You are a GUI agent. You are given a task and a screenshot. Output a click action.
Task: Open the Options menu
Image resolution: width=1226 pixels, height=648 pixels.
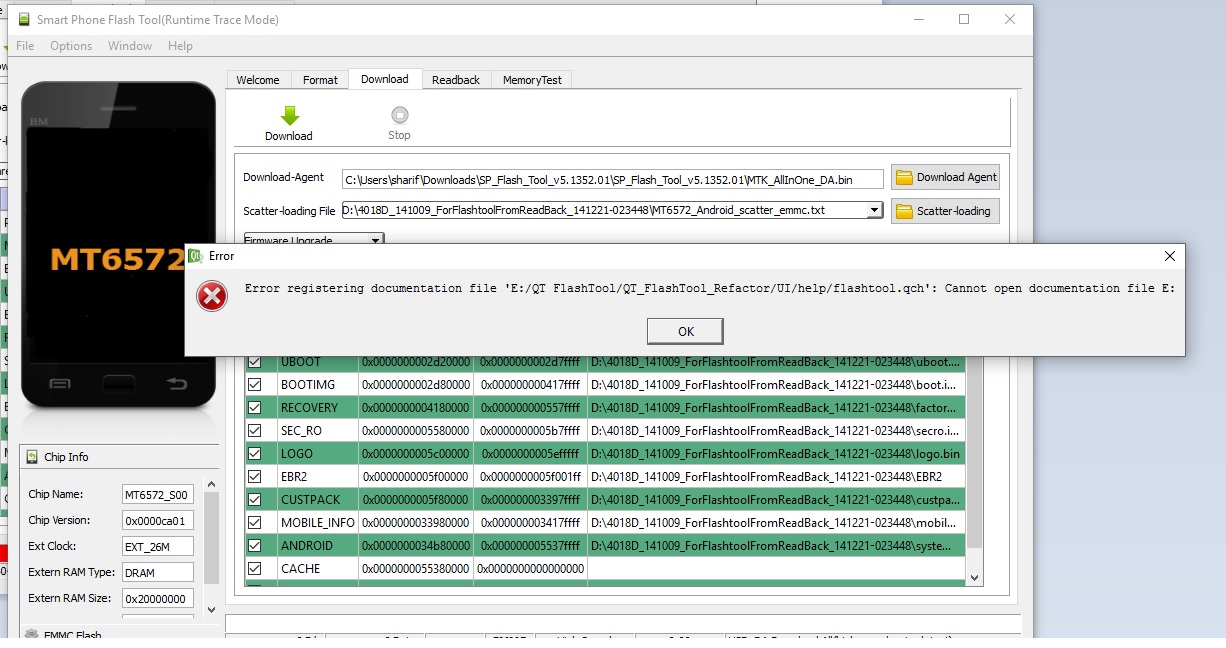pyautogui.click(x=71, y=46)
